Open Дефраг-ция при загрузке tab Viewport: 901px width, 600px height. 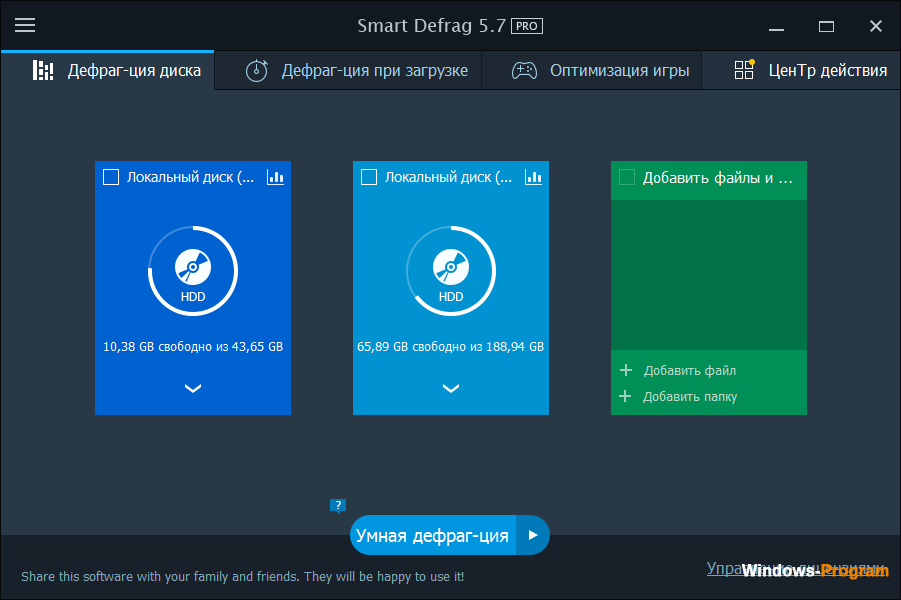tap(348, 71)
